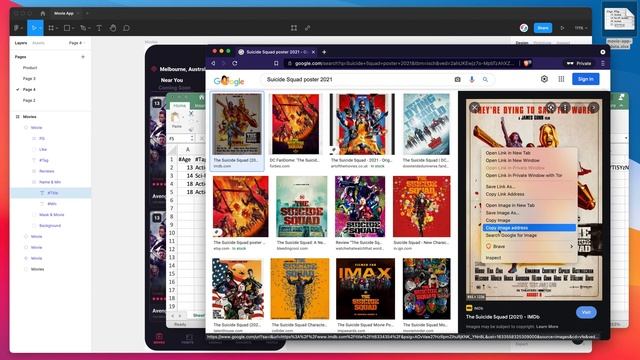Select the Comment tool in Figma
The height and width of the screenshot is (360, 640).
pyautogui.click(x=127, y=28)
